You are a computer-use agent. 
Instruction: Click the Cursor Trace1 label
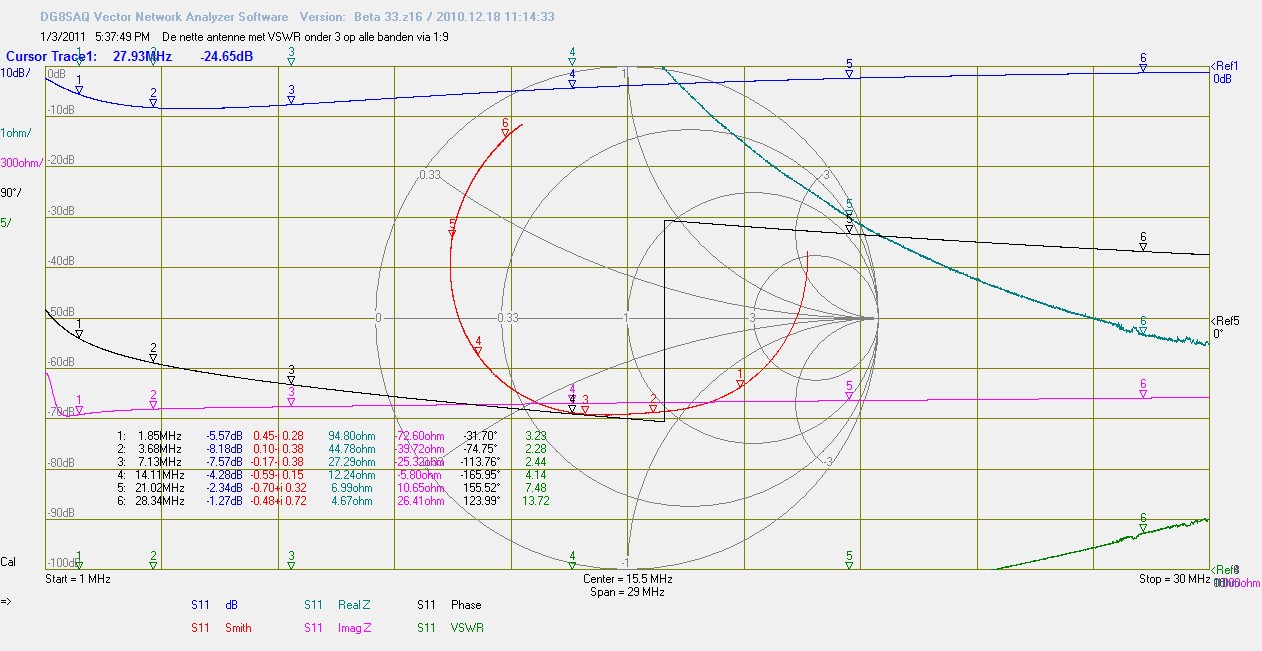click(x=51, y=57)
